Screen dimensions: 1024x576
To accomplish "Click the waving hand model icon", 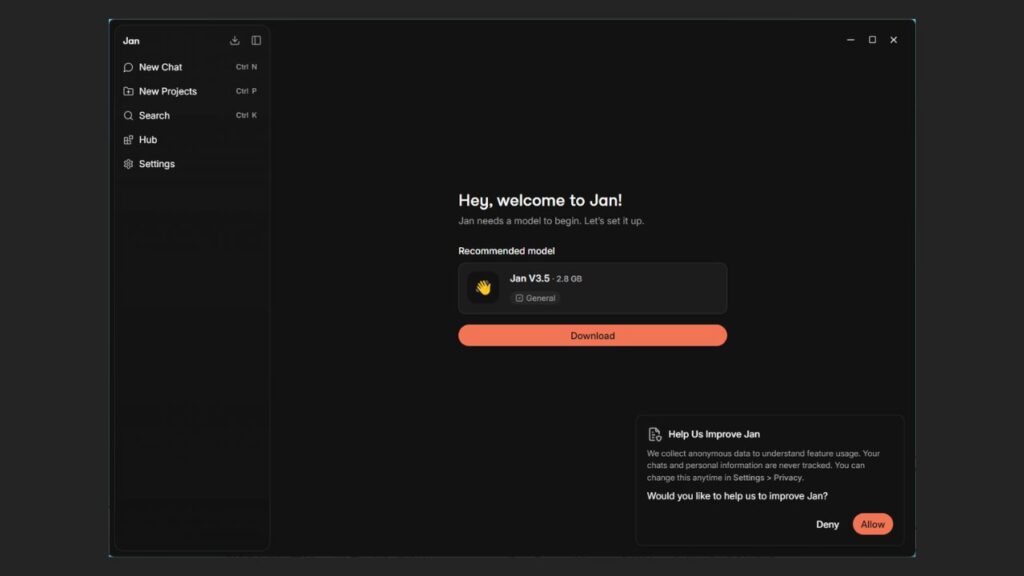I will 483,287.
